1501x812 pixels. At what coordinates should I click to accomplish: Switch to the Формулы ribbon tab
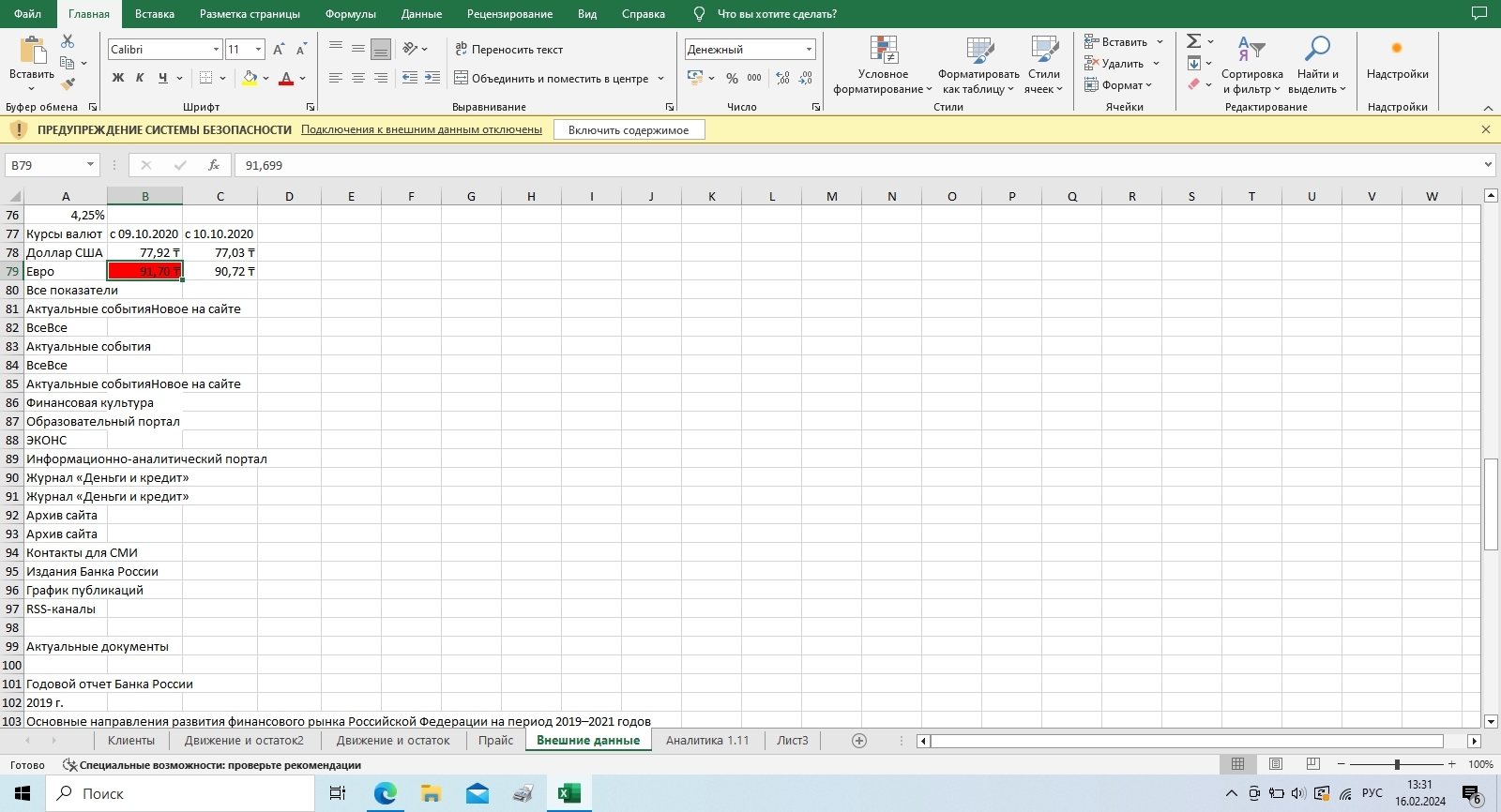pos(350,14)
